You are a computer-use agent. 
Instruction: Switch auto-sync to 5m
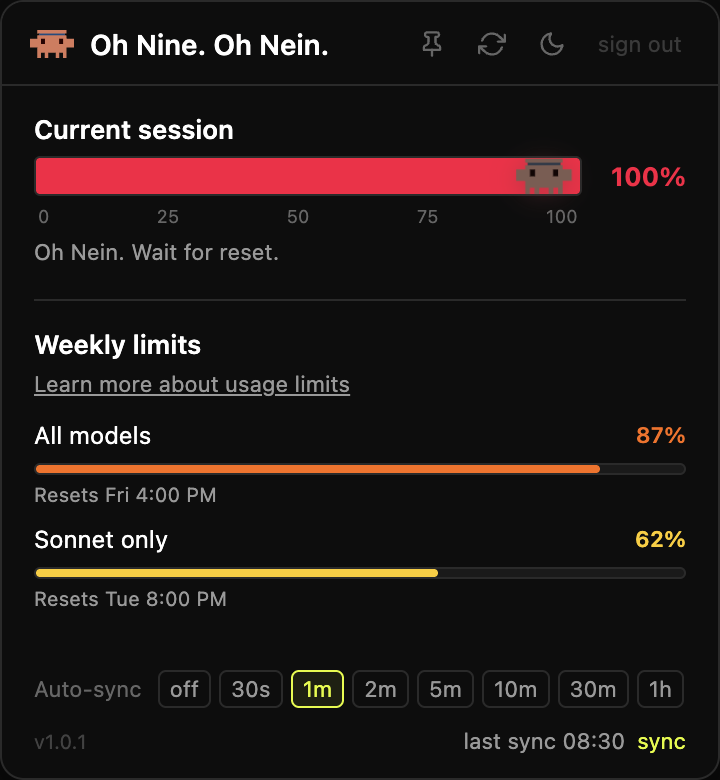(445, 689)
